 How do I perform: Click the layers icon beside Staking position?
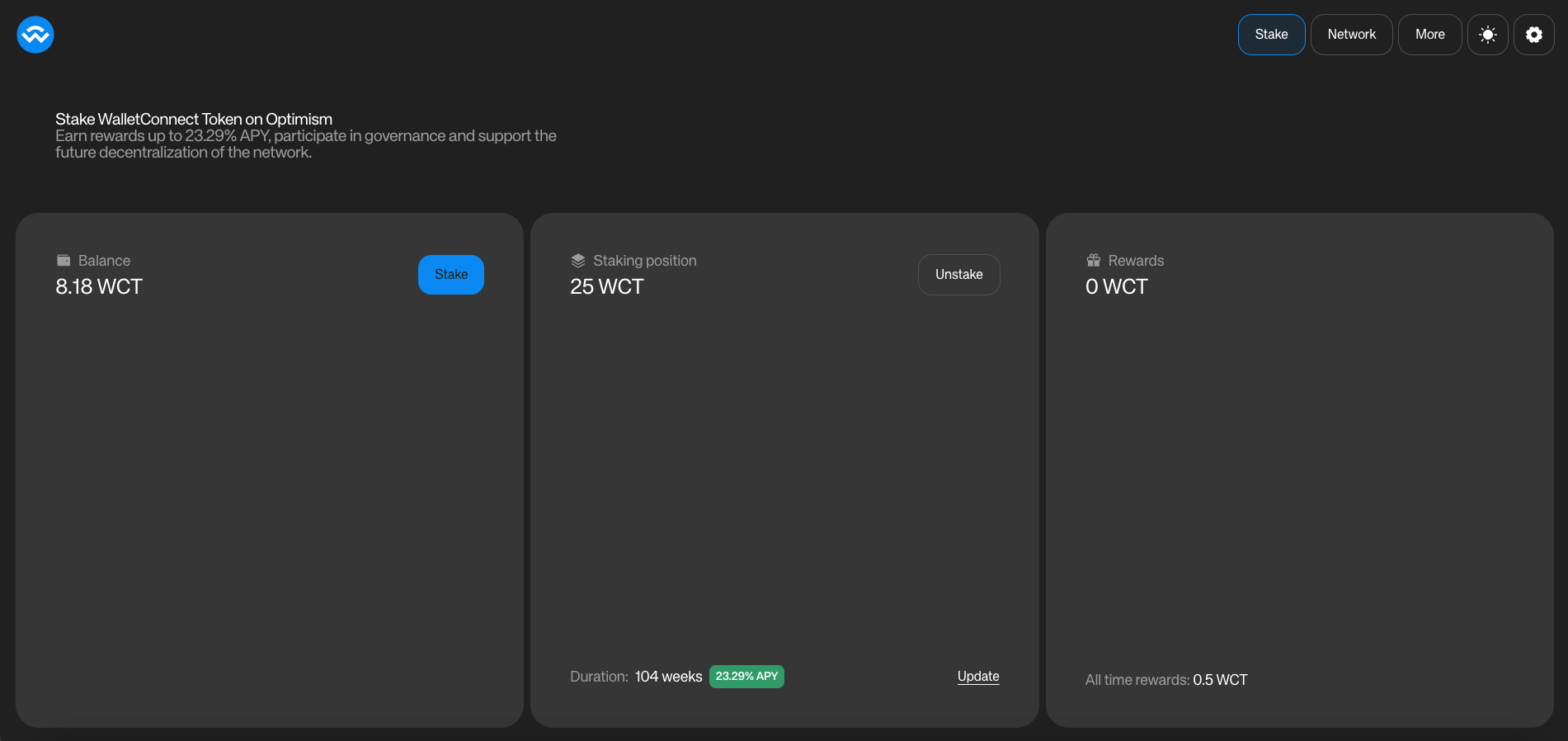[x=578, y=261]
